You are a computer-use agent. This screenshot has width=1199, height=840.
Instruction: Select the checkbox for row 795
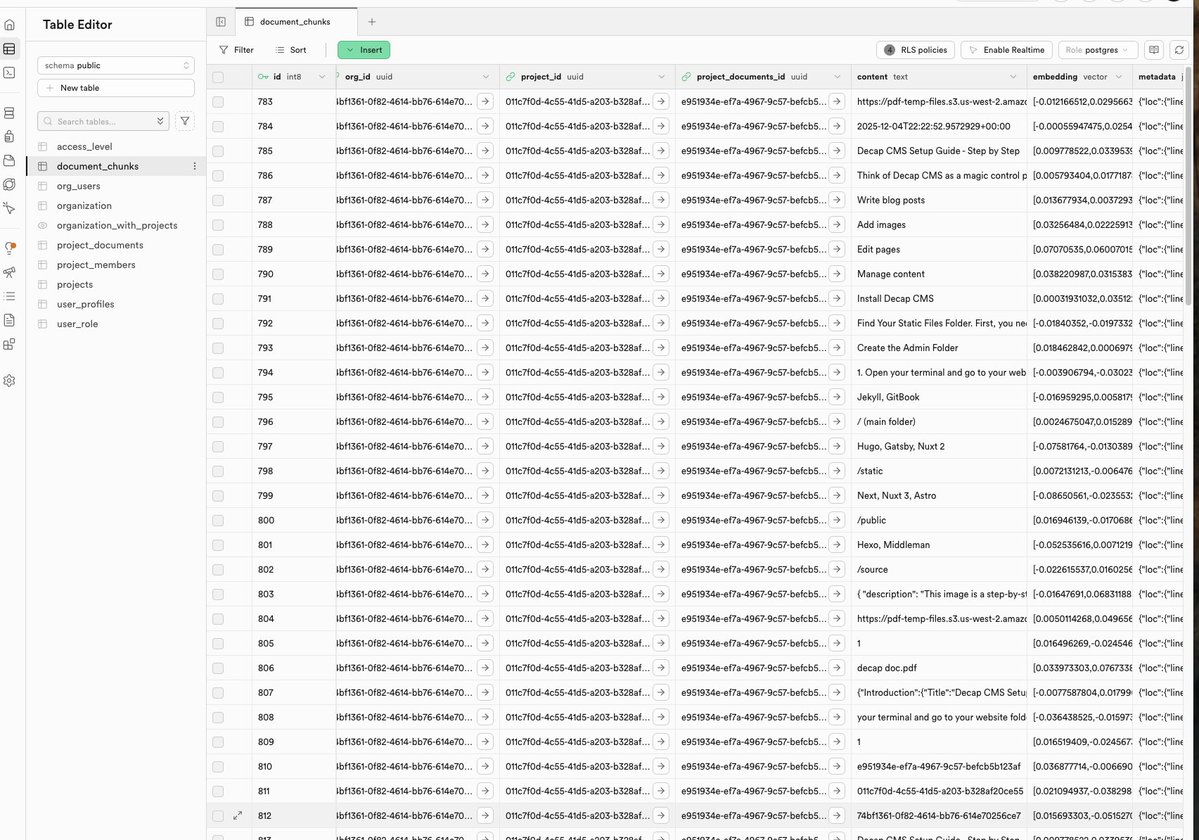(218, 397)
